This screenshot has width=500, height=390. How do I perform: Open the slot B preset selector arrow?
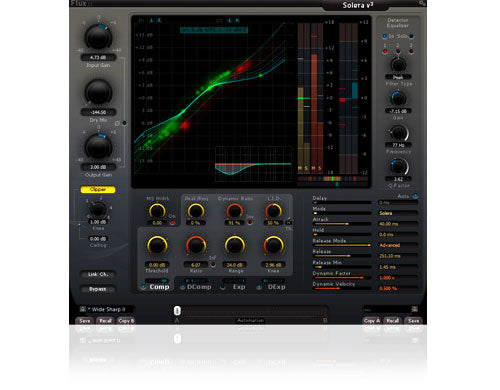click(x=415, y=309)
